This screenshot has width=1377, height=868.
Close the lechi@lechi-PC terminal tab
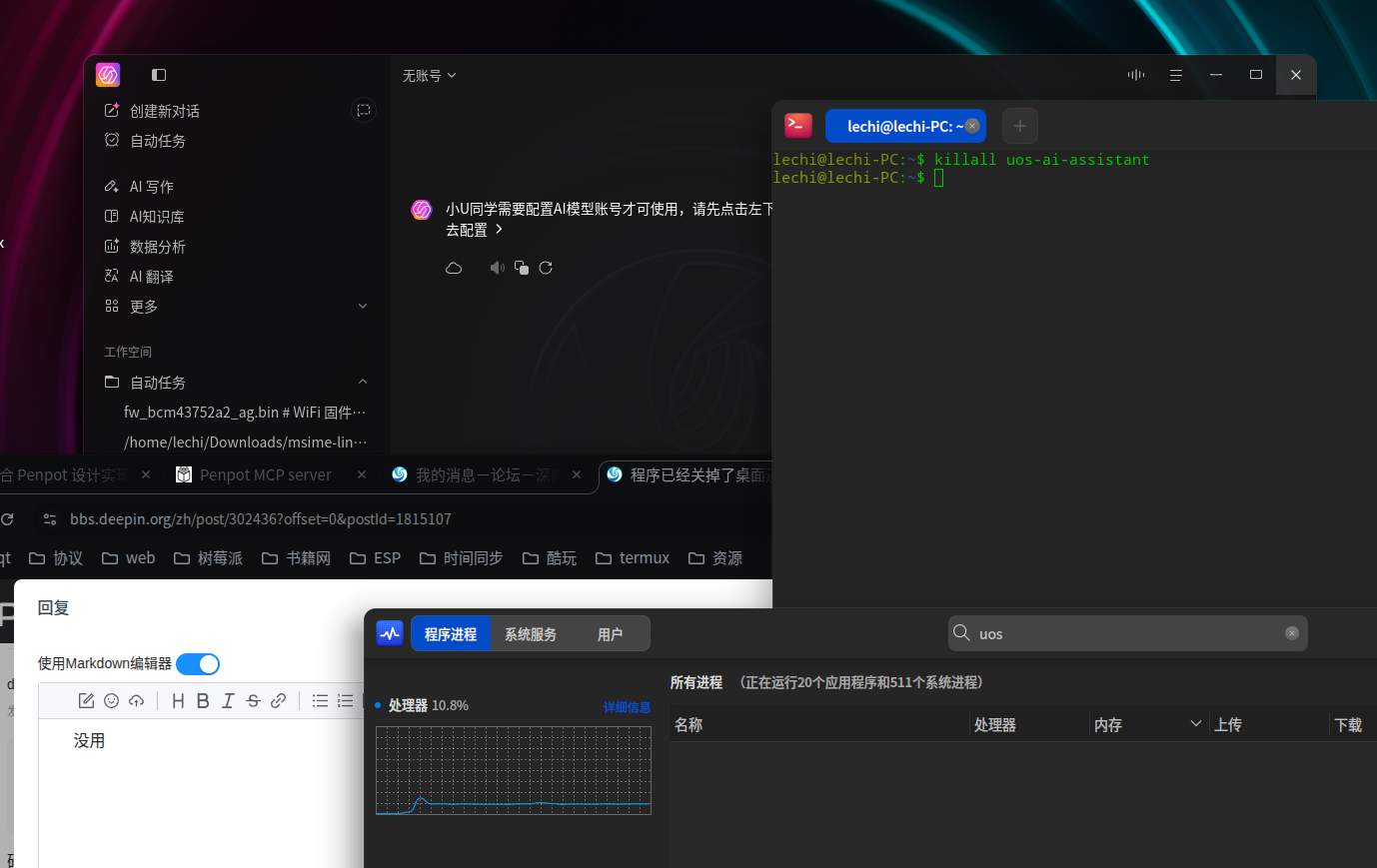point(972,126)
